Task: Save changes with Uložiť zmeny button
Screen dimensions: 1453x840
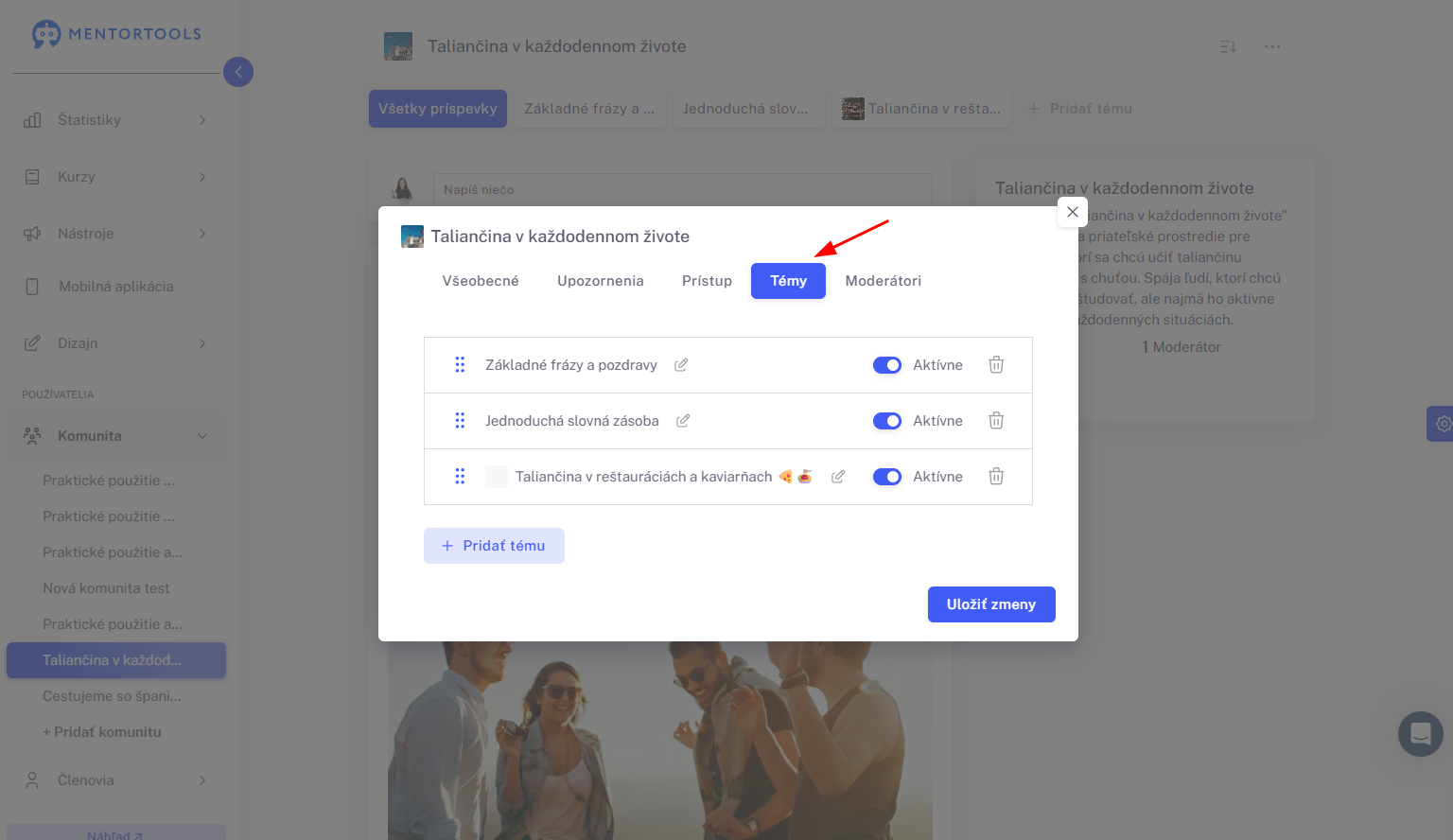Action: click(x=991, y=604)
